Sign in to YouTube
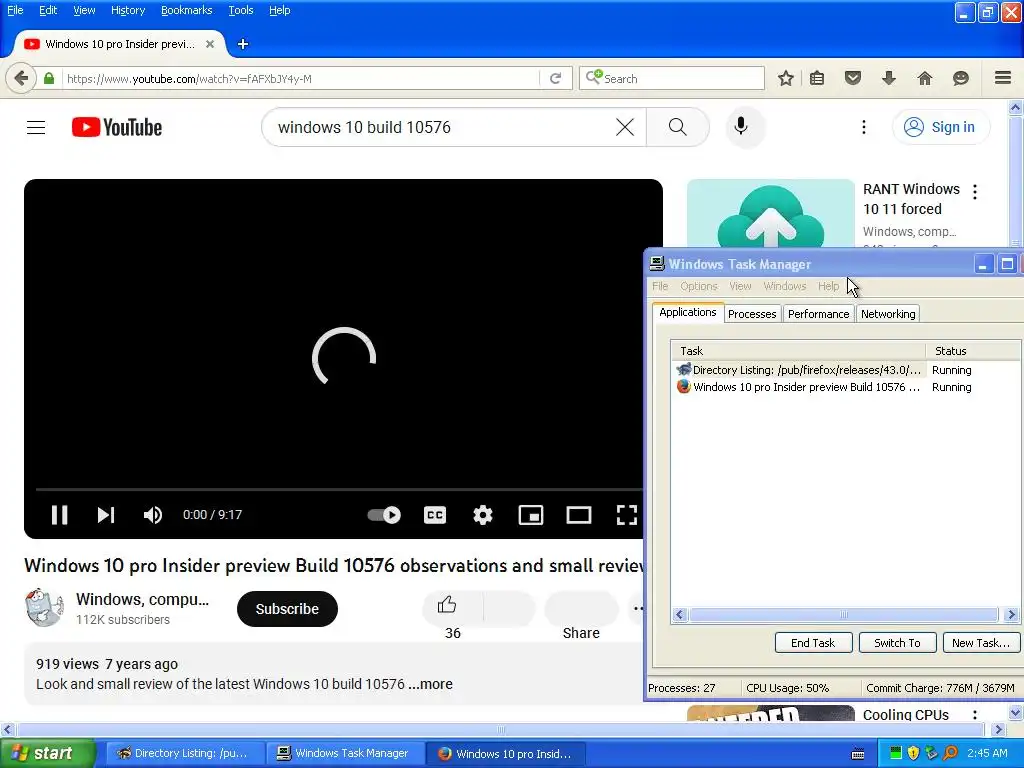This screenshot has height=768, width=1024. coord(940,127)
